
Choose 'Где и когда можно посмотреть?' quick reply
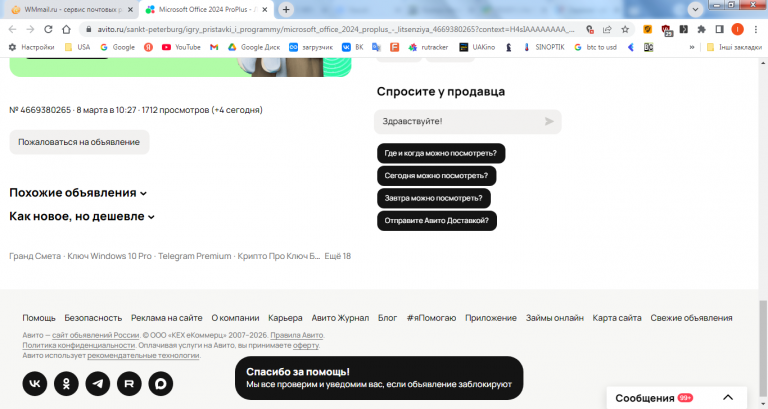[441, 153]
